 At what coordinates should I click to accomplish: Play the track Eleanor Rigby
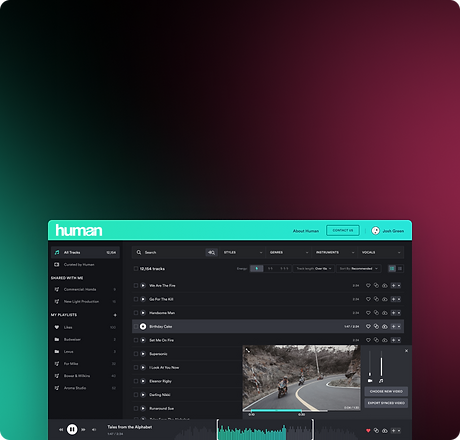coord(143,381)
